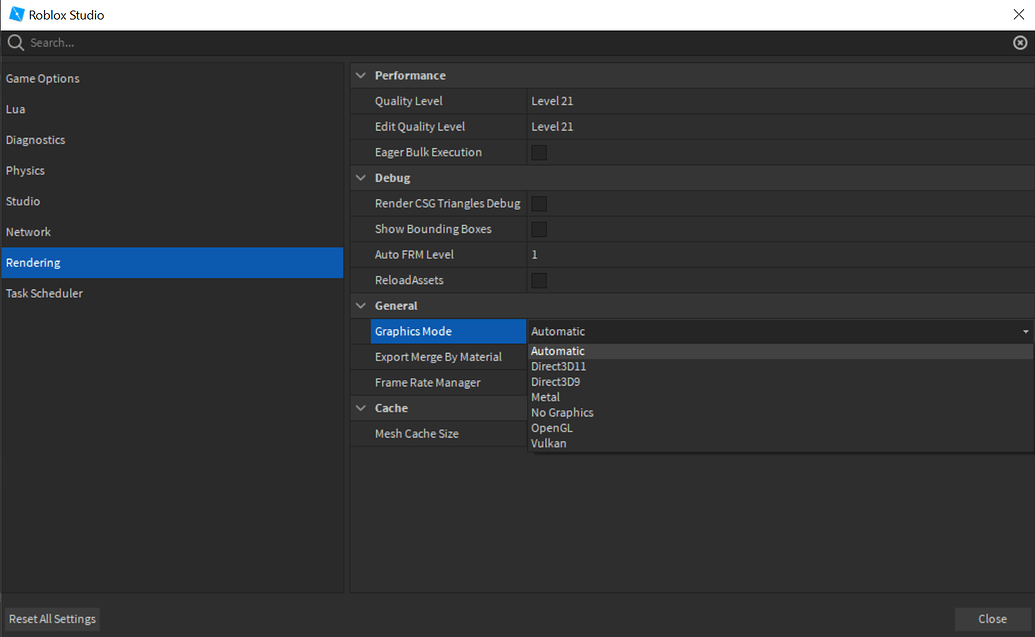Select the Task Scheduler category

click(x=42, y=293)
